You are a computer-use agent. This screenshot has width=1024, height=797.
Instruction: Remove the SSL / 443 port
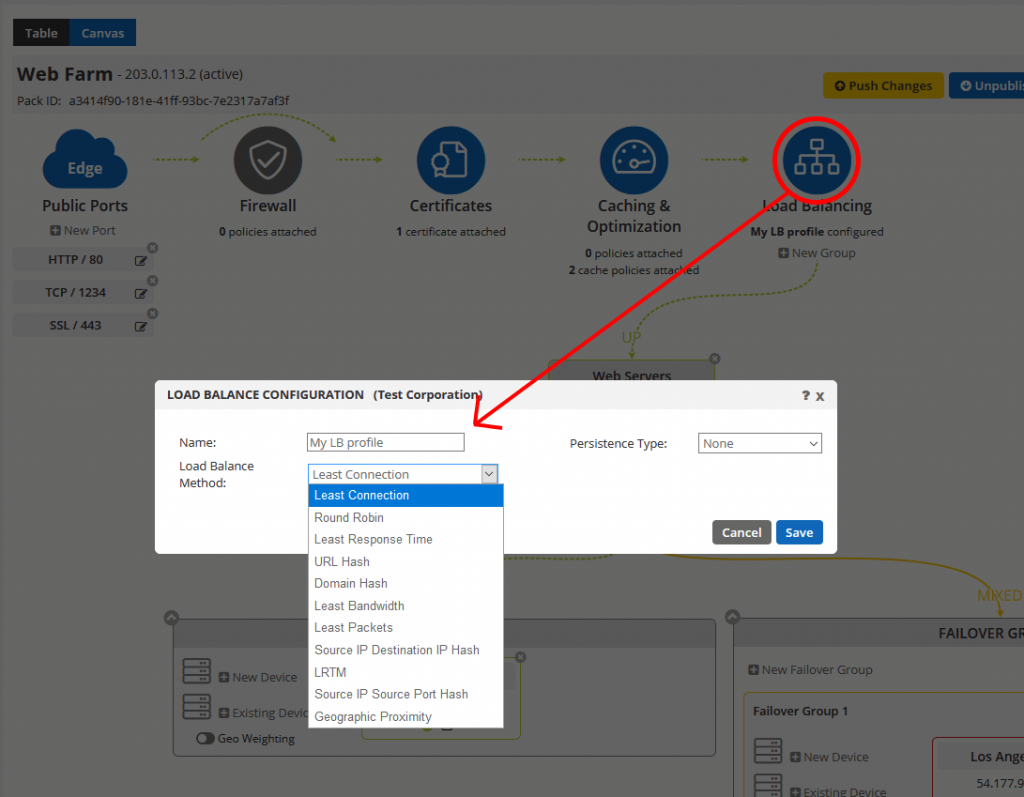click(x=152, y=313)
